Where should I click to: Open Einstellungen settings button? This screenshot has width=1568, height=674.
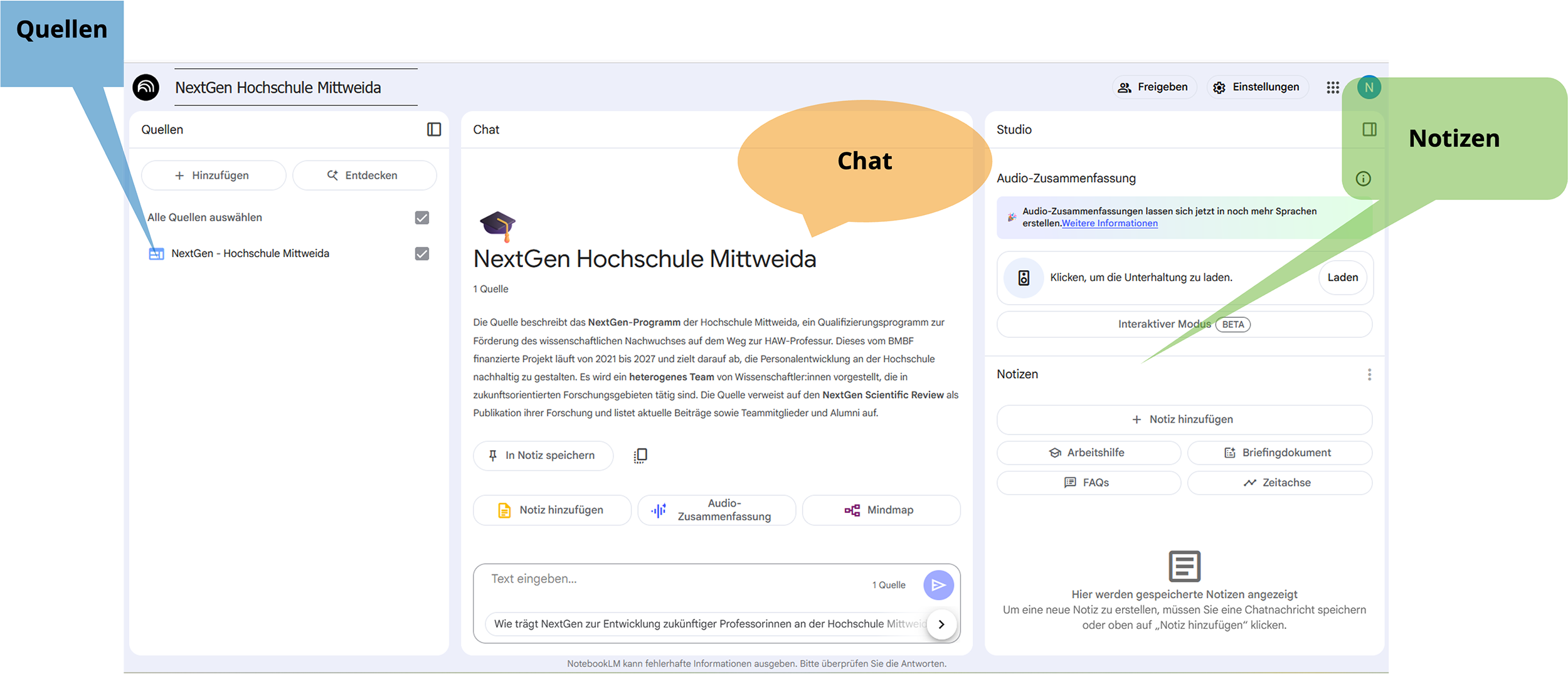click(x=1258, y=87)
